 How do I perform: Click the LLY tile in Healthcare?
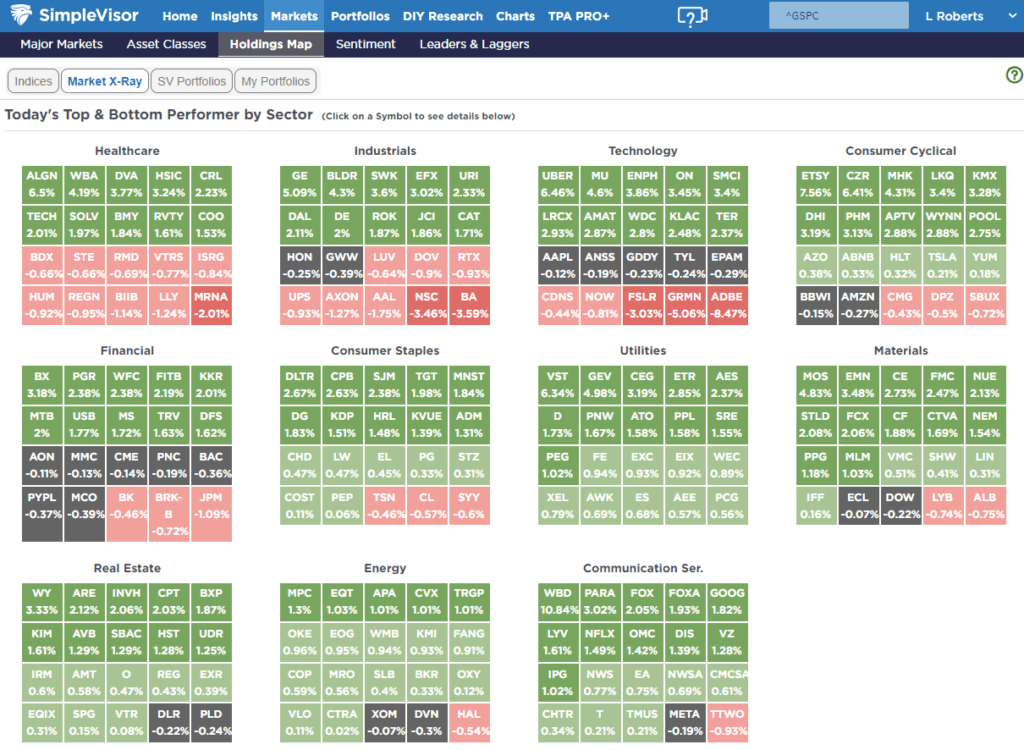tap(168, 305)
